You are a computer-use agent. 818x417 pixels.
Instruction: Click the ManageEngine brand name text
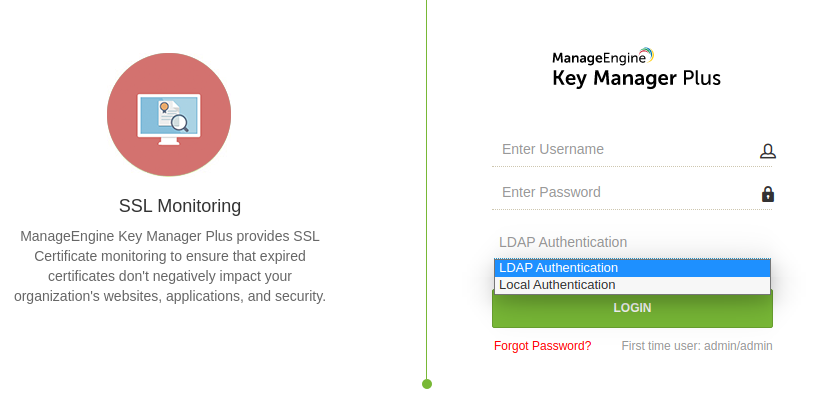pyautogui.click(x=595, y=57)
